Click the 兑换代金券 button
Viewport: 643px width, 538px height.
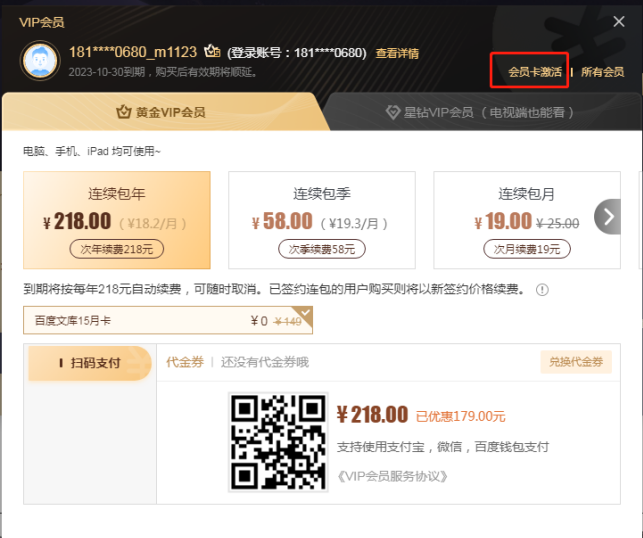pos(577,362)
